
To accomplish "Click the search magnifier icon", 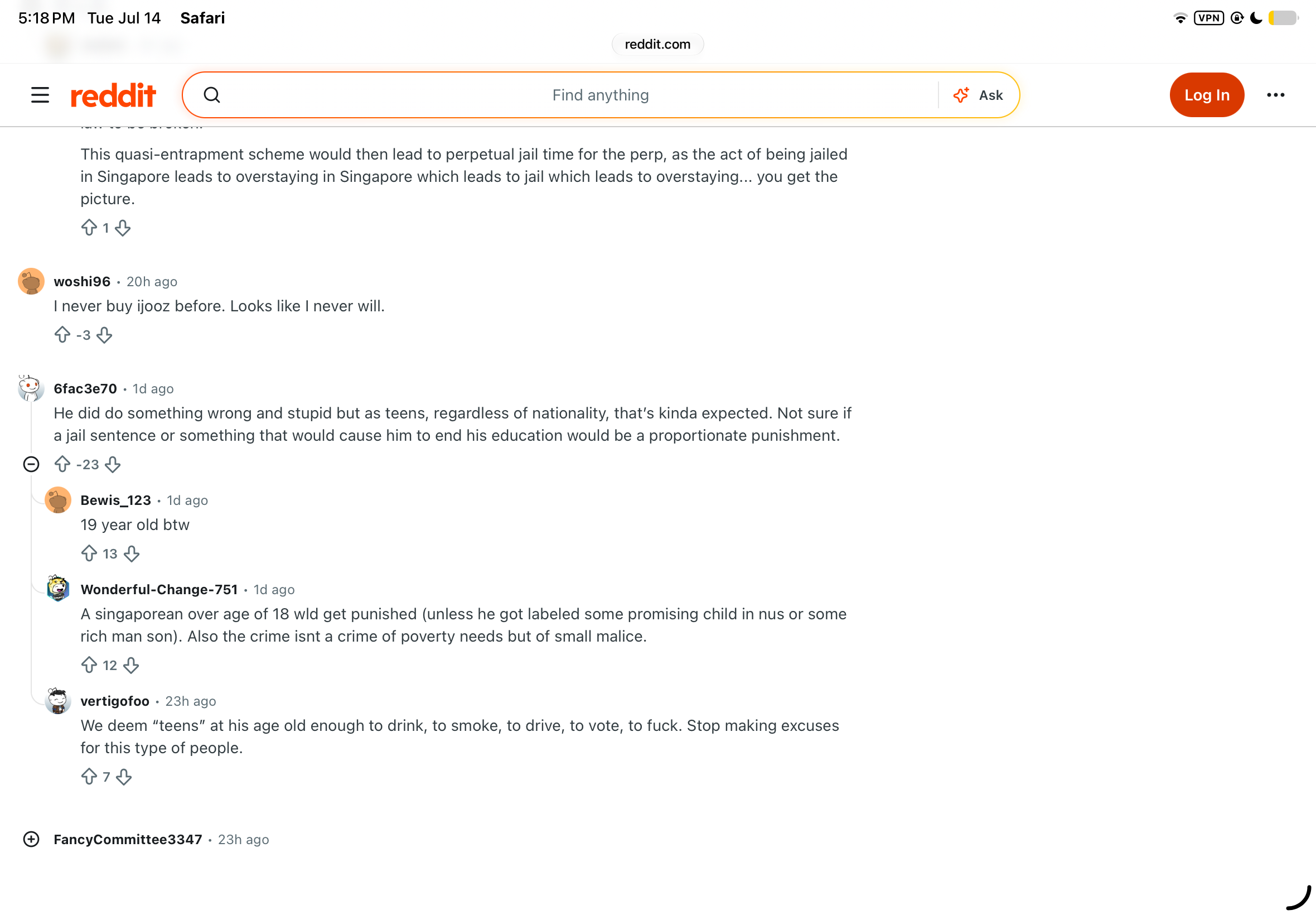I will (x=212, y=95).
